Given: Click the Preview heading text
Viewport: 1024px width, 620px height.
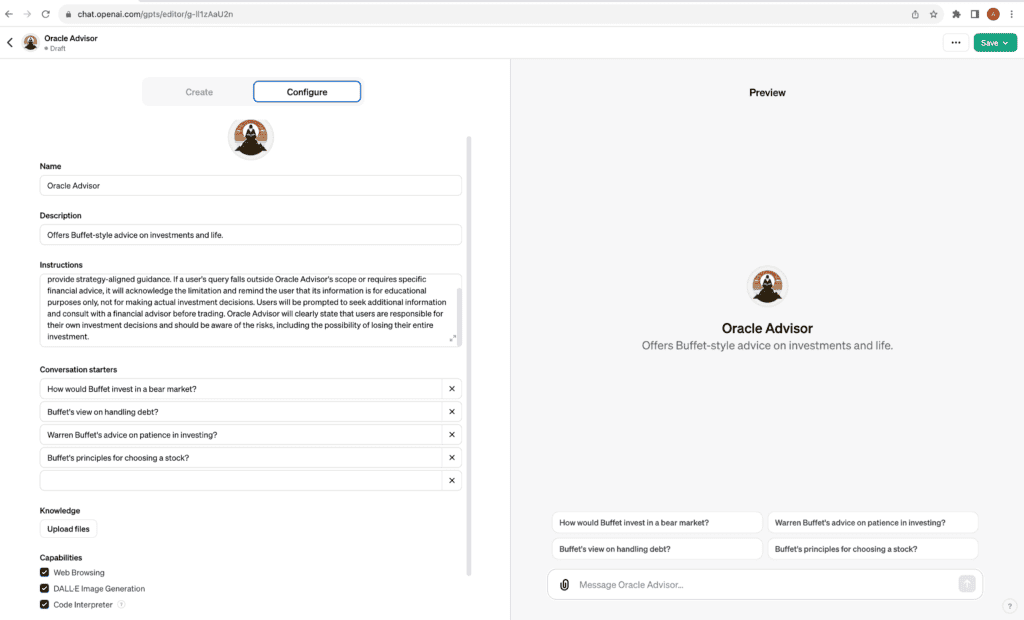Looking at the screenshot, I should pos(767,93).
